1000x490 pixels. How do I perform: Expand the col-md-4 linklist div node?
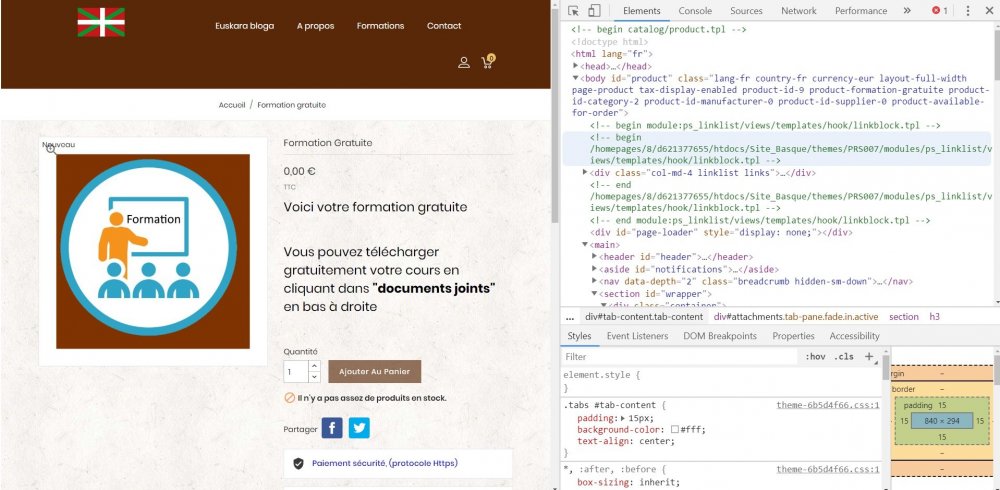(585, 172)
